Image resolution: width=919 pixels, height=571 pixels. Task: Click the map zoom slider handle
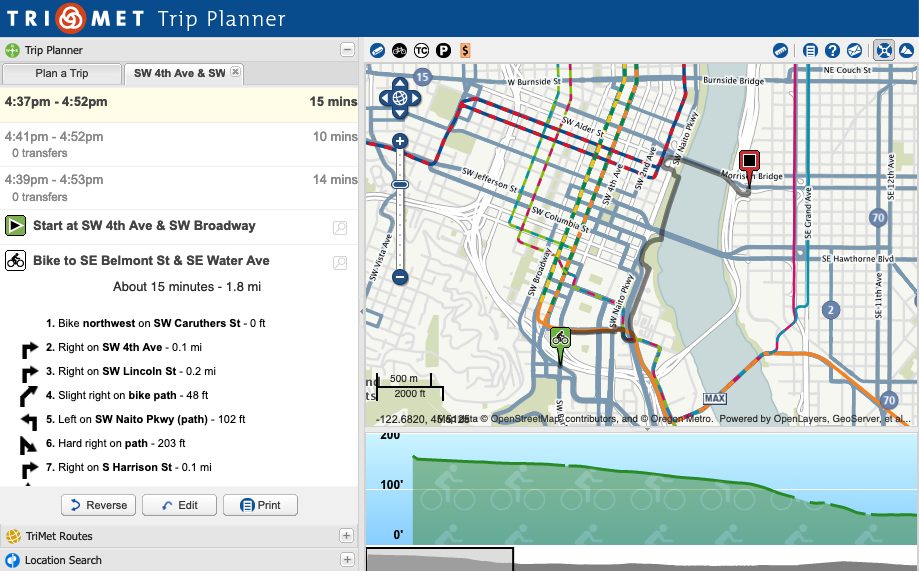[x=400, y=185]
